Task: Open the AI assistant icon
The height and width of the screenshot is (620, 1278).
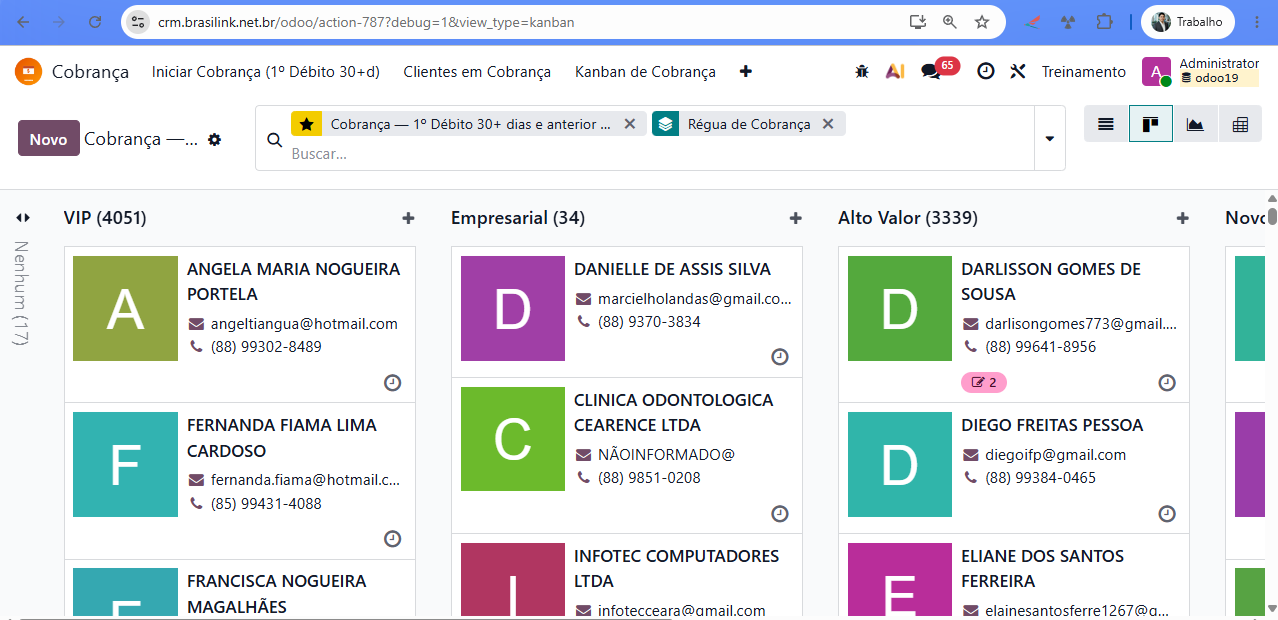Action: click(x=895, y=71)
